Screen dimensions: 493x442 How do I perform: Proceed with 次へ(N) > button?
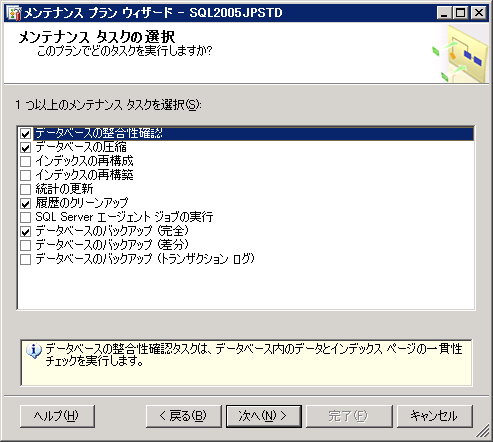264,416
